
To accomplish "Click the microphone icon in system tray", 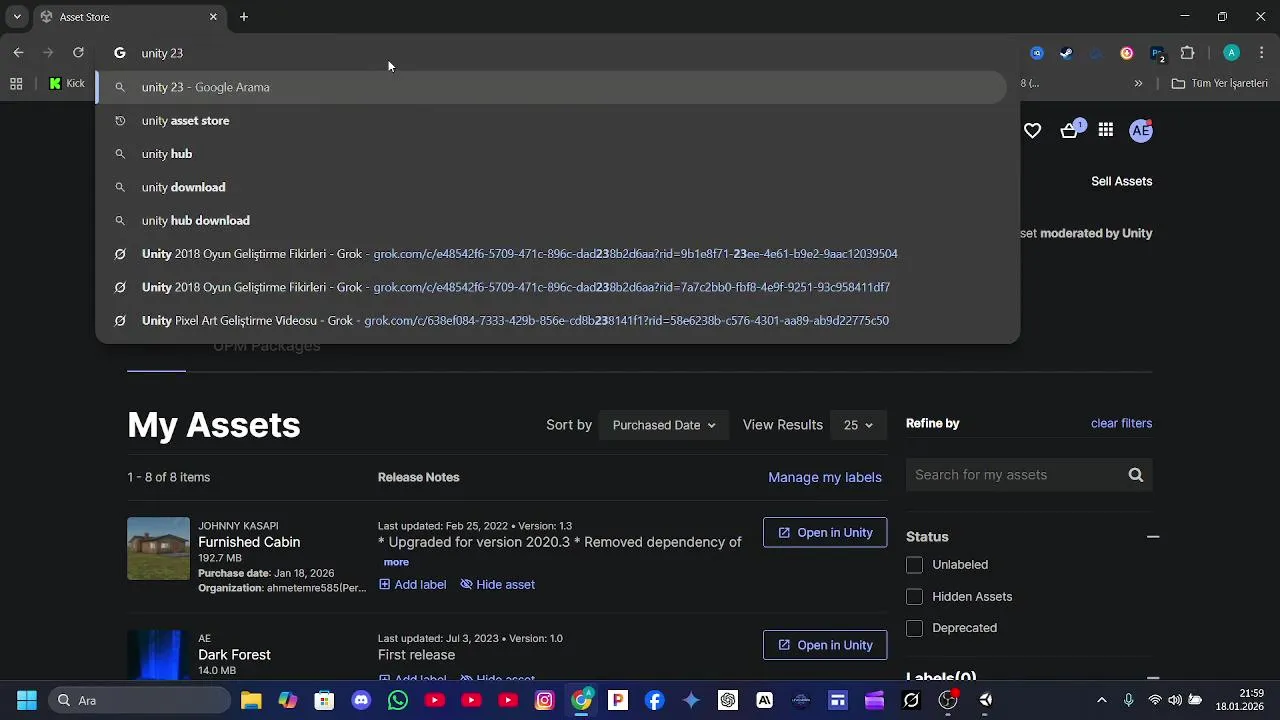I will tap(1128, 700).
